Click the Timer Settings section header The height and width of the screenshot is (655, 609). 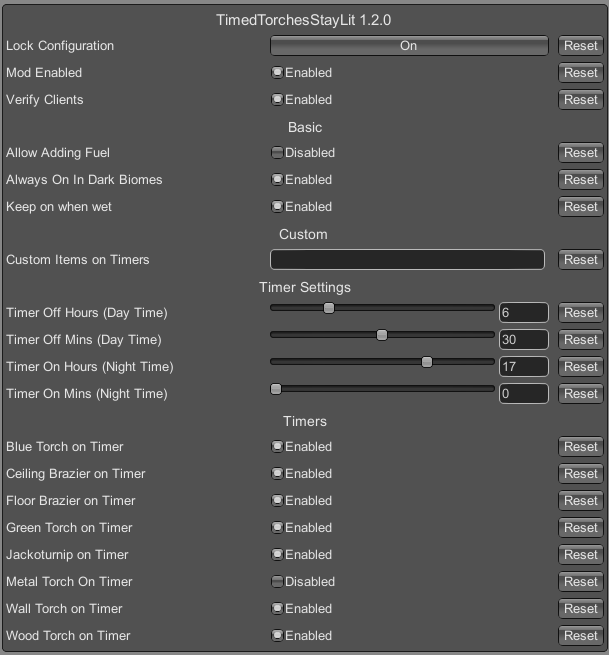[305, 287]
